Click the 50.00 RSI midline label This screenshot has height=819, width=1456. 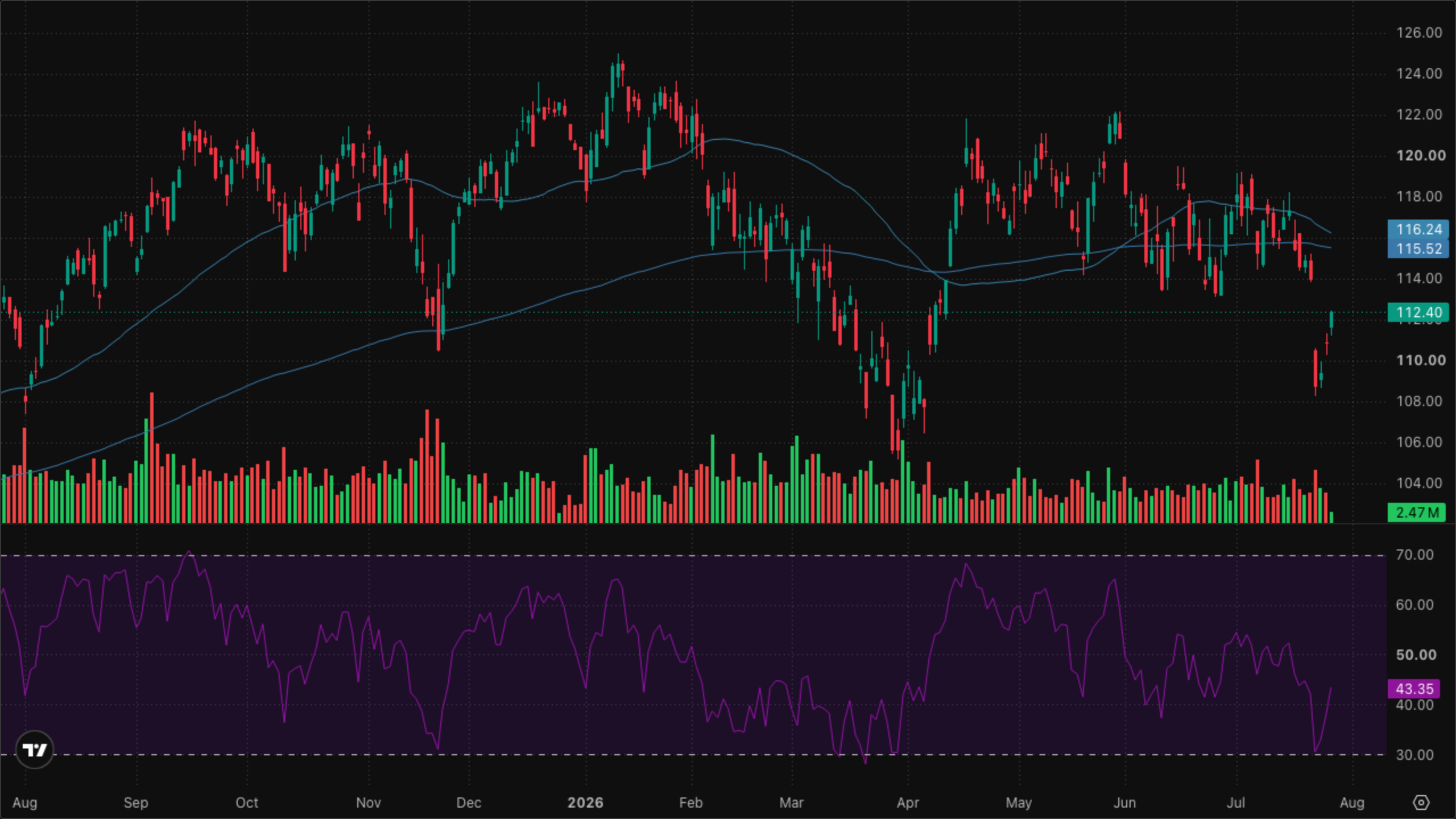[1416, 655]
